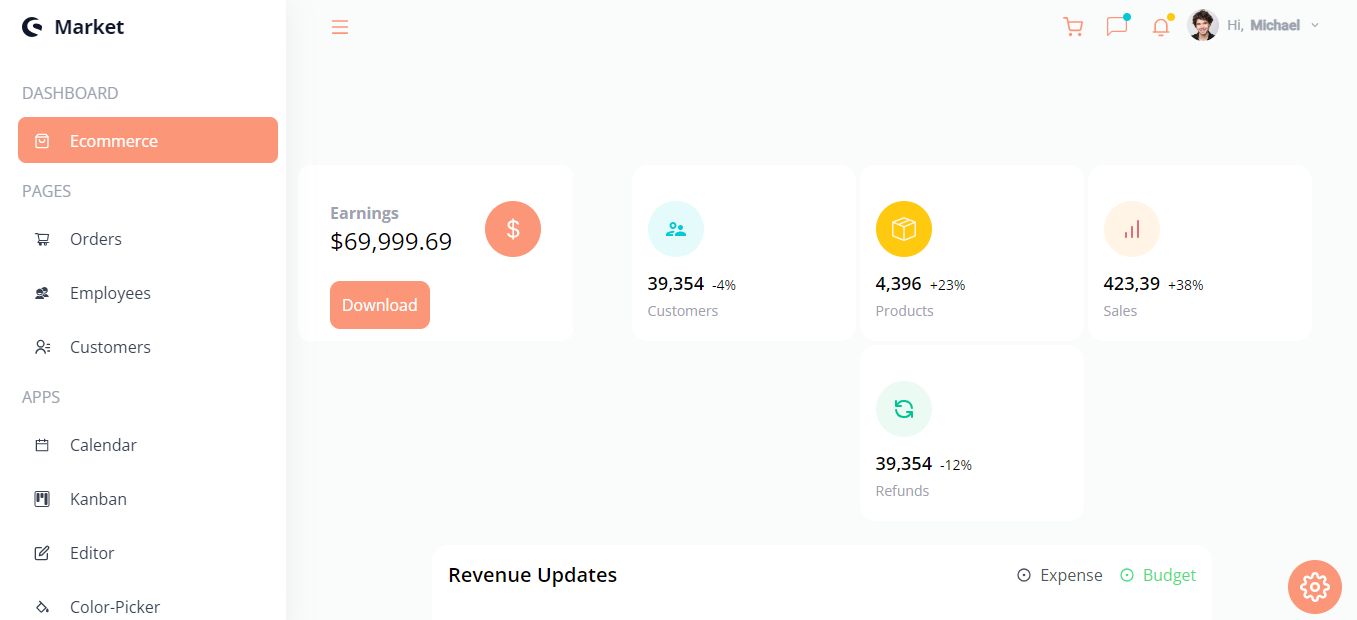Click the Budget legend item
Image resolution: width=1357 pixels, height=620 pixels.
[x=1158, y=575]
